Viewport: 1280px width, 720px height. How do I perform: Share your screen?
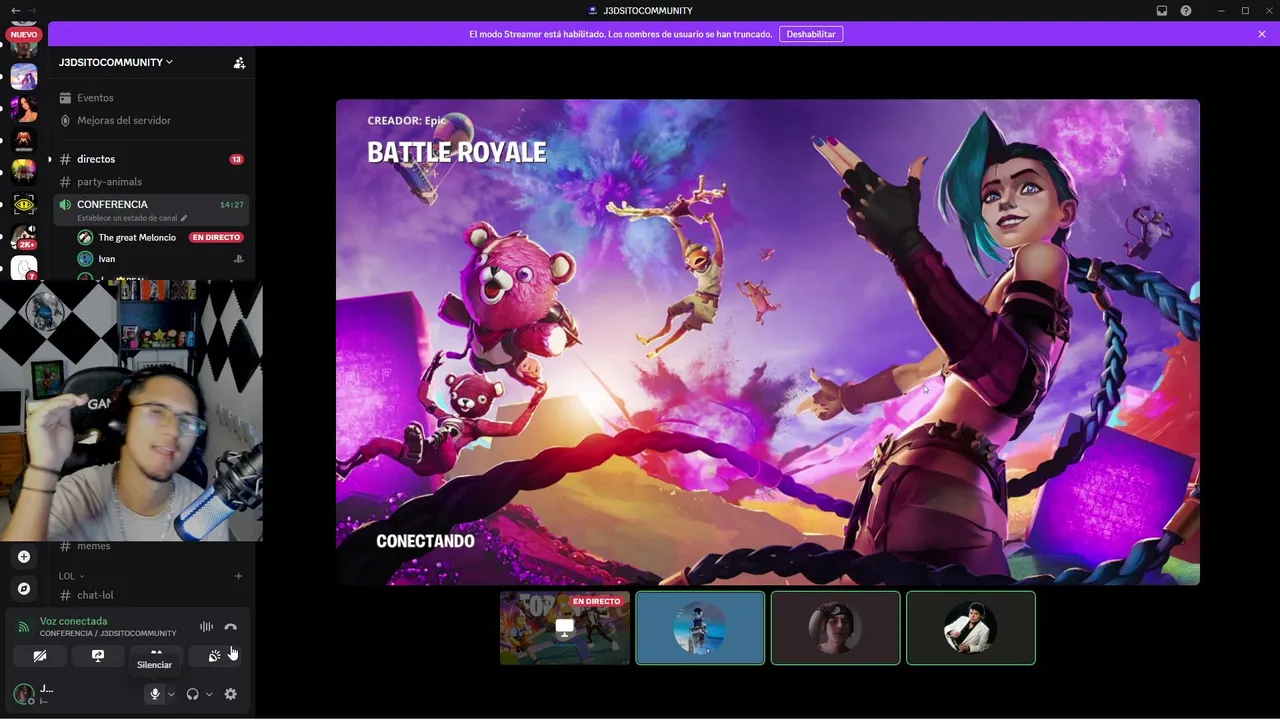pos(98,656)
